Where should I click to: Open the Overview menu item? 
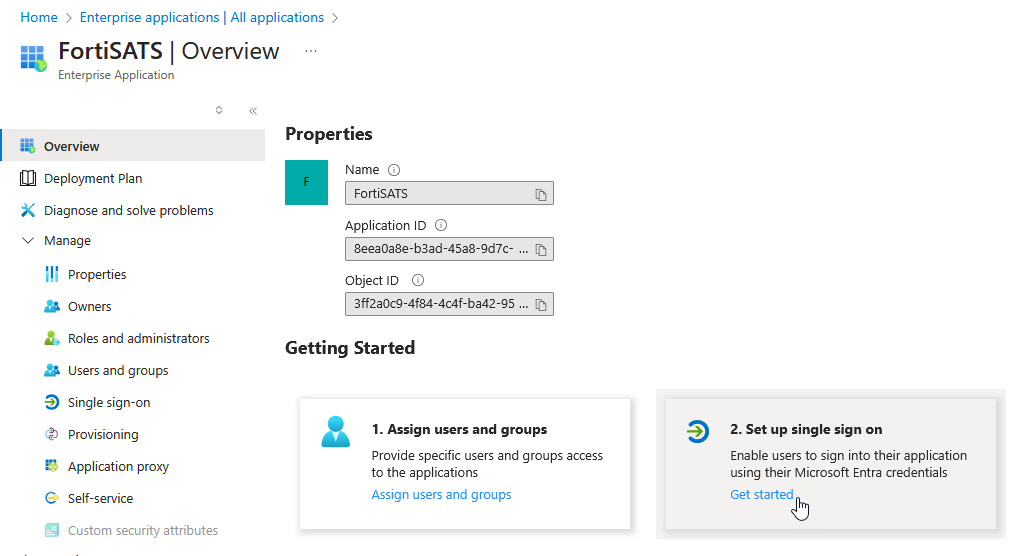(133, 146)
